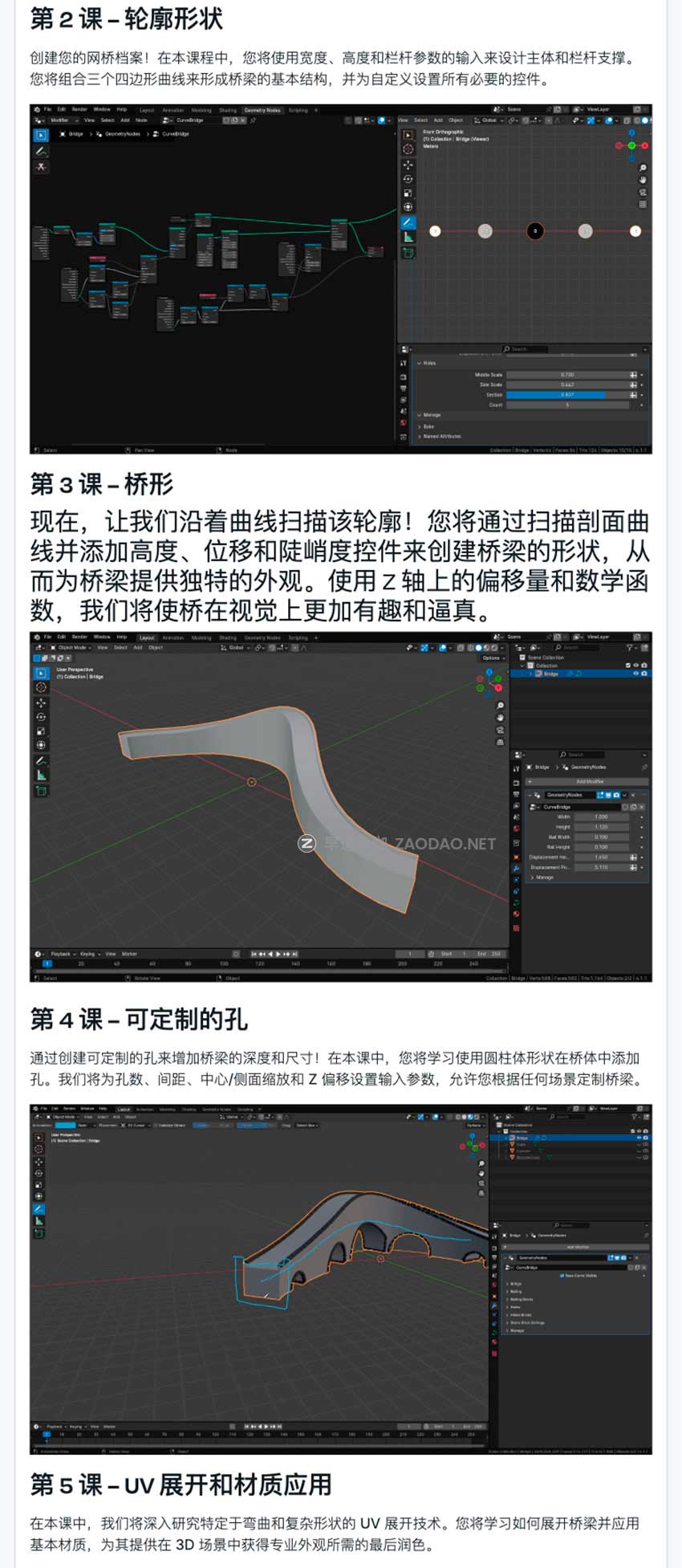Click center control point 0 in Lesson 2 viewport
Screen dimensions: 682x1568
pos(535,231)
